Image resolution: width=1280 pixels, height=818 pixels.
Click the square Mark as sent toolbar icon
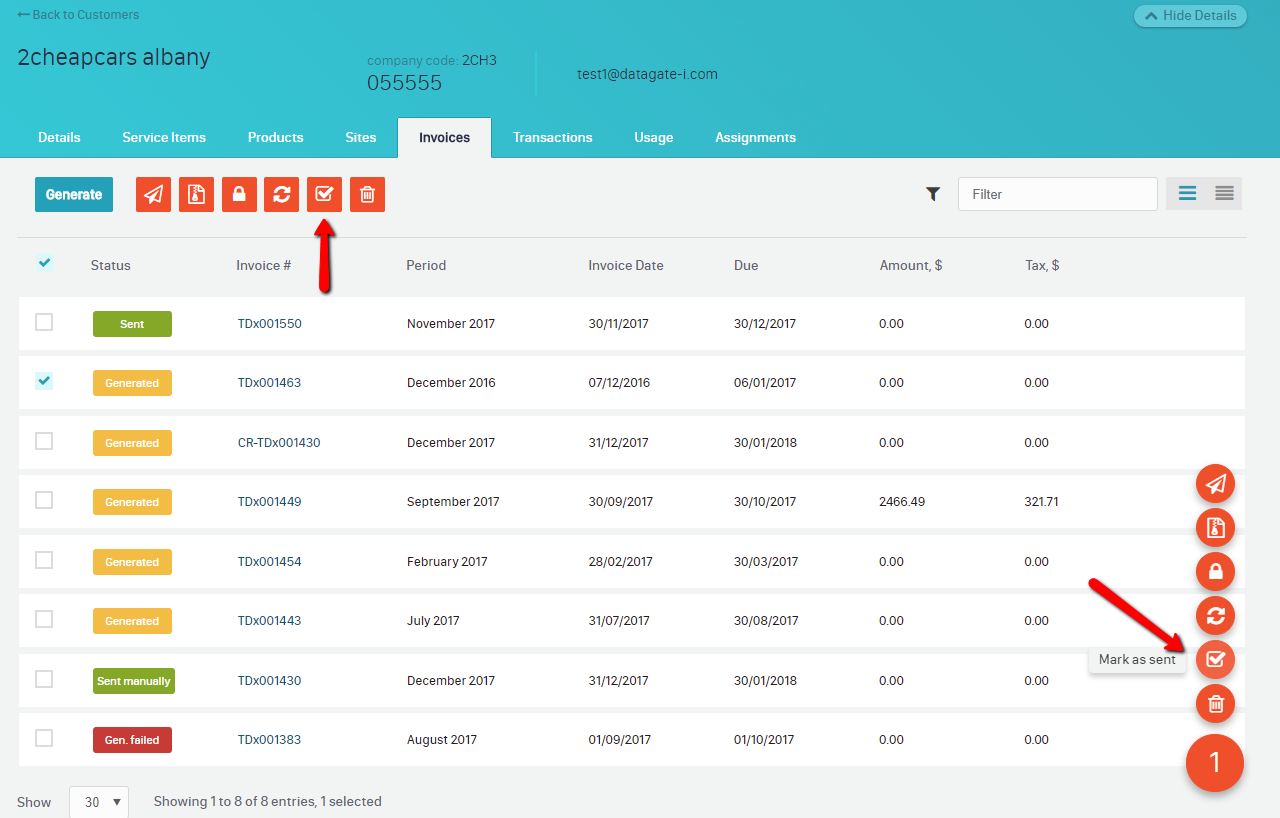324,194
